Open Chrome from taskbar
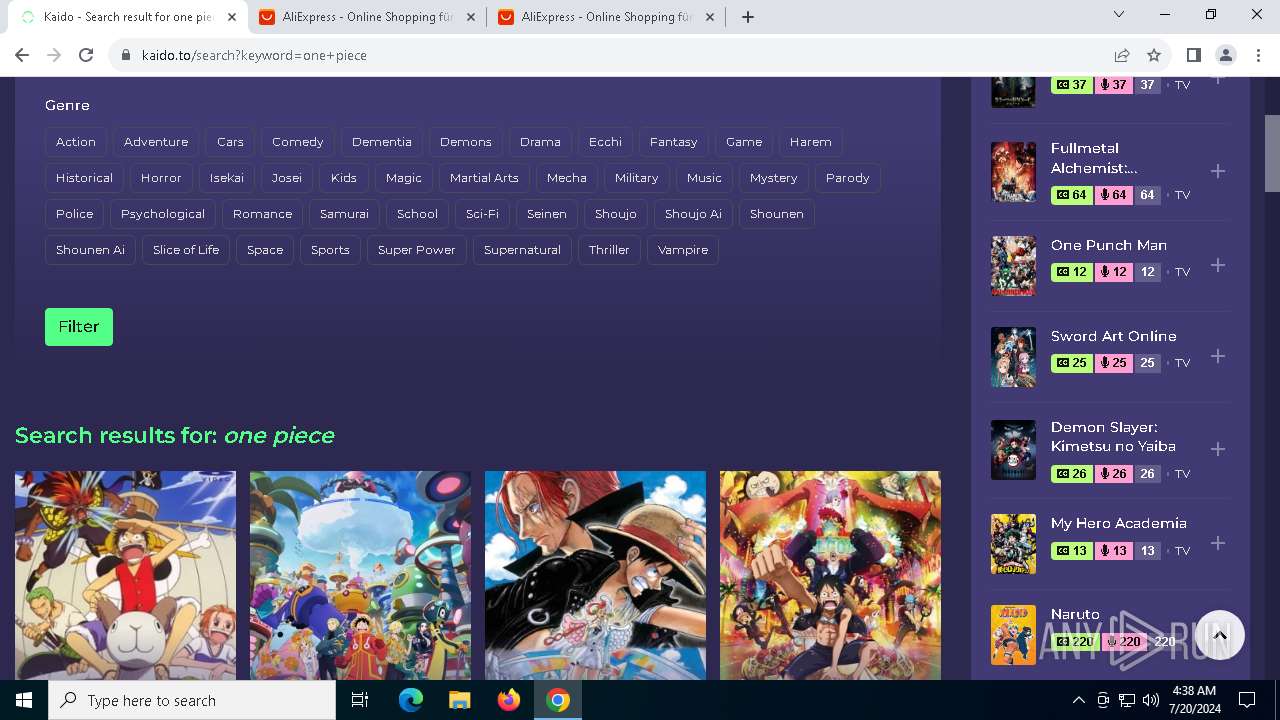This screenshot has height=720, width=1280. [x=558, y=700]
